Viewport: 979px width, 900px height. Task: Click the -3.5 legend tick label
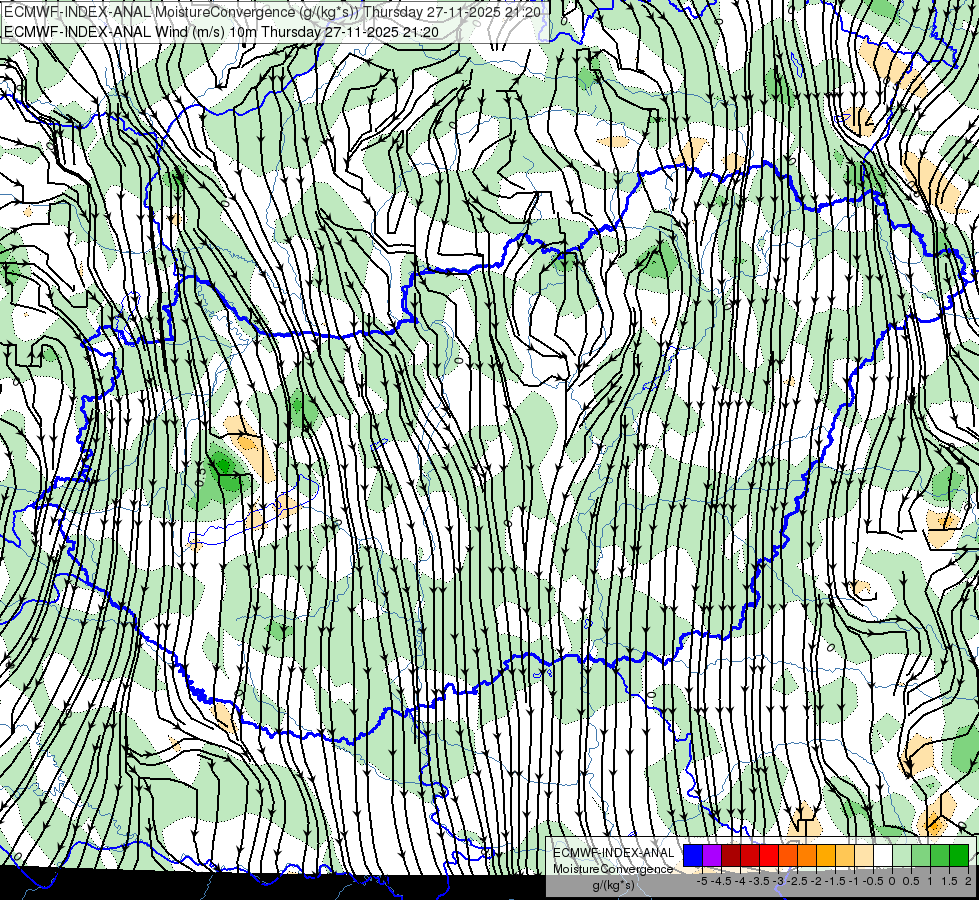pos(759,881)
